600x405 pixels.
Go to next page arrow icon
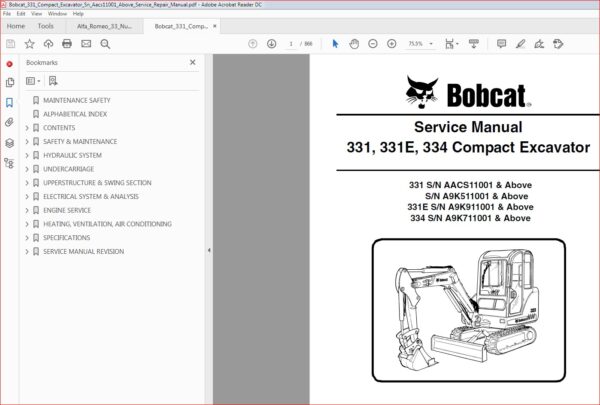pyautogui.click(x=272, y=44)
